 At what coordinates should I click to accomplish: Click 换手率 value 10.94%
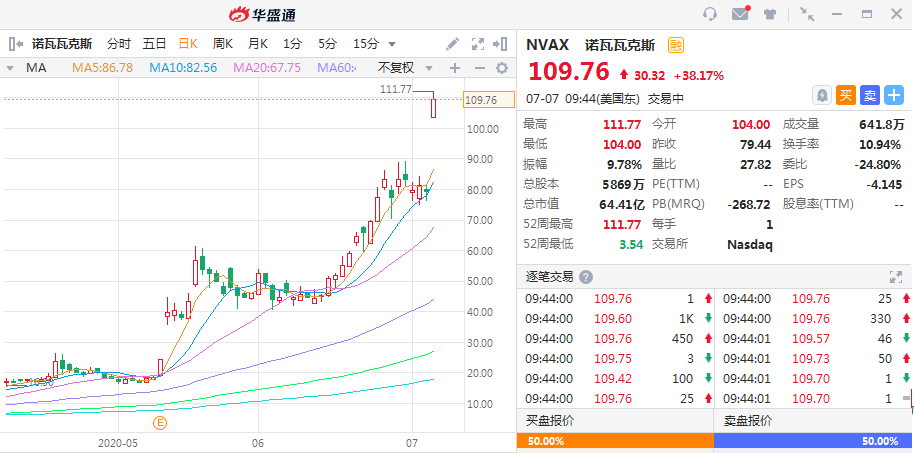tap(882, 144)
